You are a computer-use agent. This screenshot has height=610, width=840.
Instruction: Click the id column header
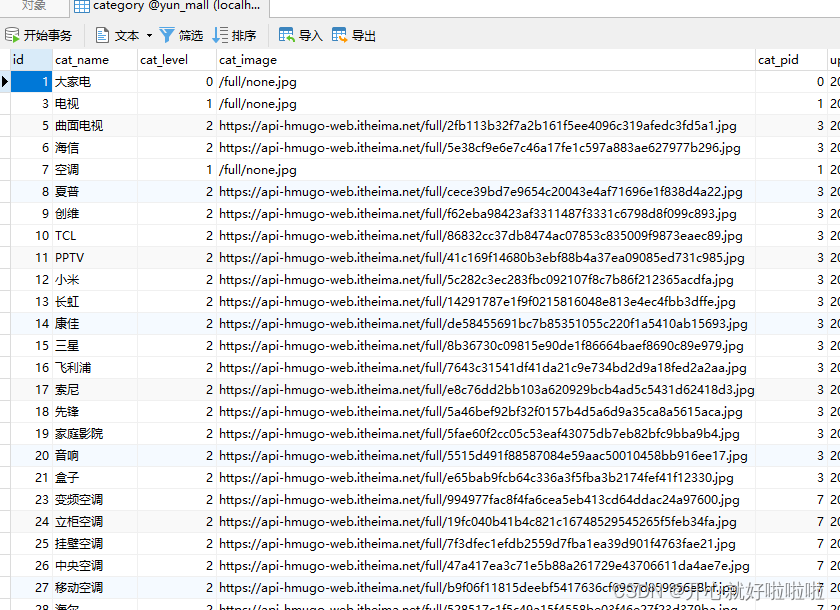pyautogui.click(x=31, y=59)
